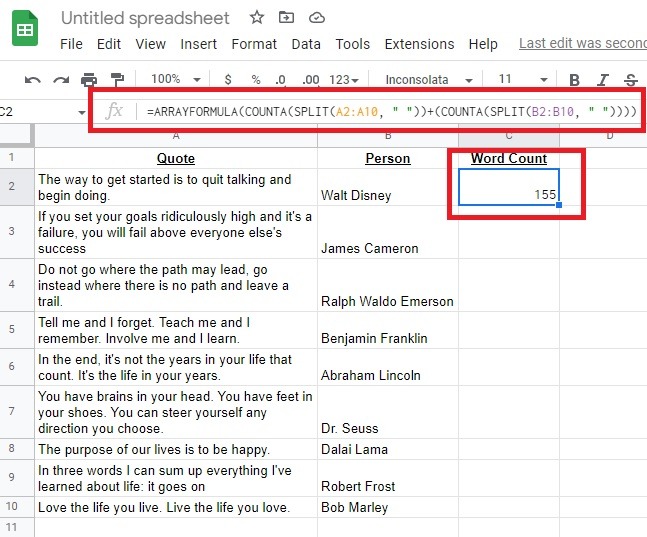Select the Dalai Lama cell
Screen dimensions: 647x537
click(x=387, y=449)
